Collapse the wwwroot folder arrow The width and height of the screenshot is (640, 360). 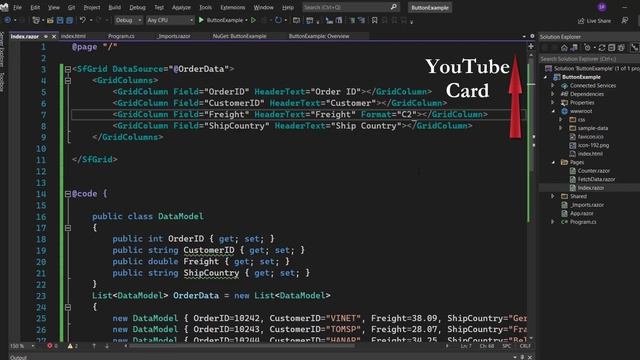pos(553,111)
